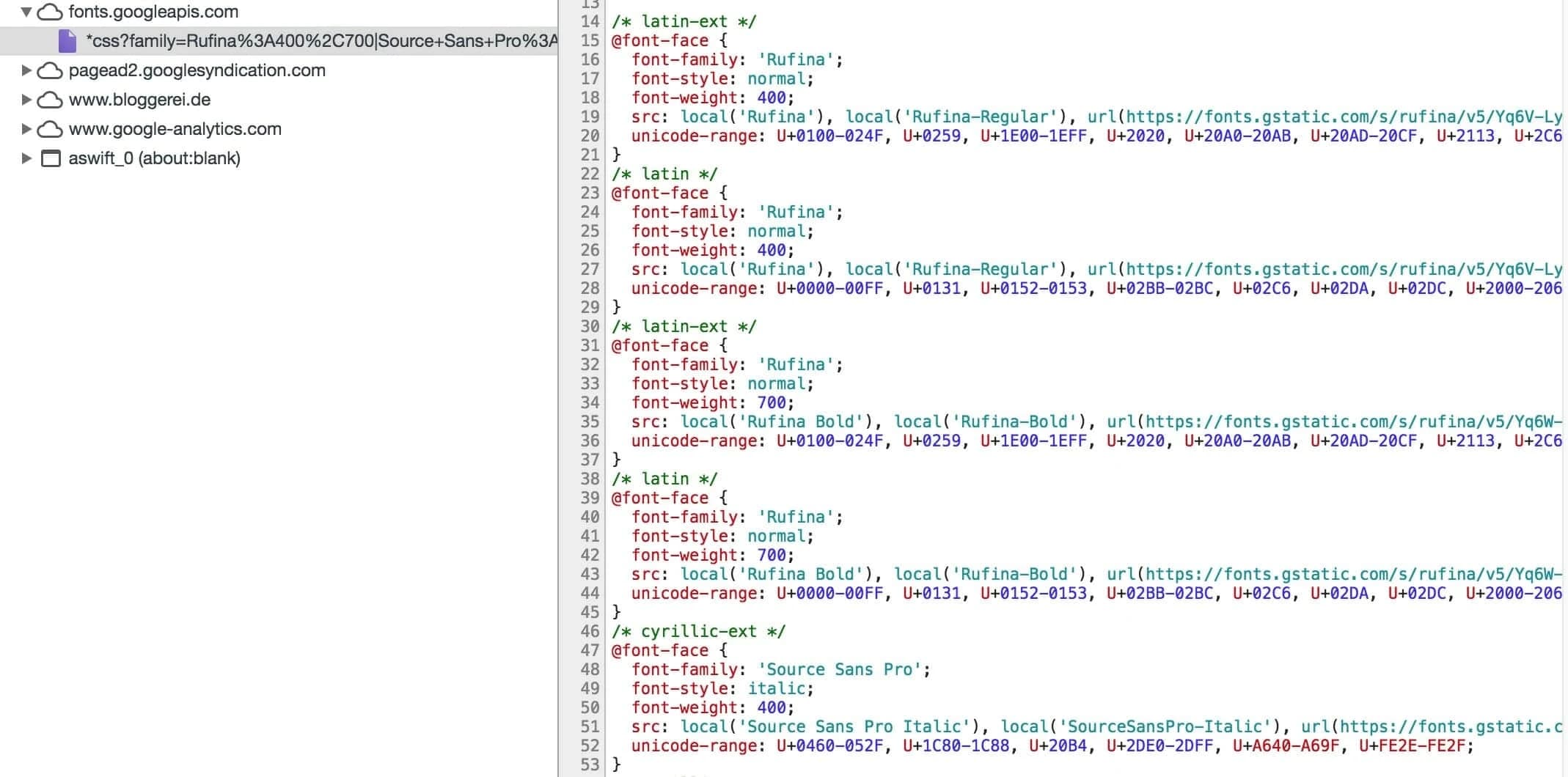The height and width of the screenshot is (777, 1568).
Task: Expand the pagead2.googlesyndication.com domain
Action: point(26,70)
